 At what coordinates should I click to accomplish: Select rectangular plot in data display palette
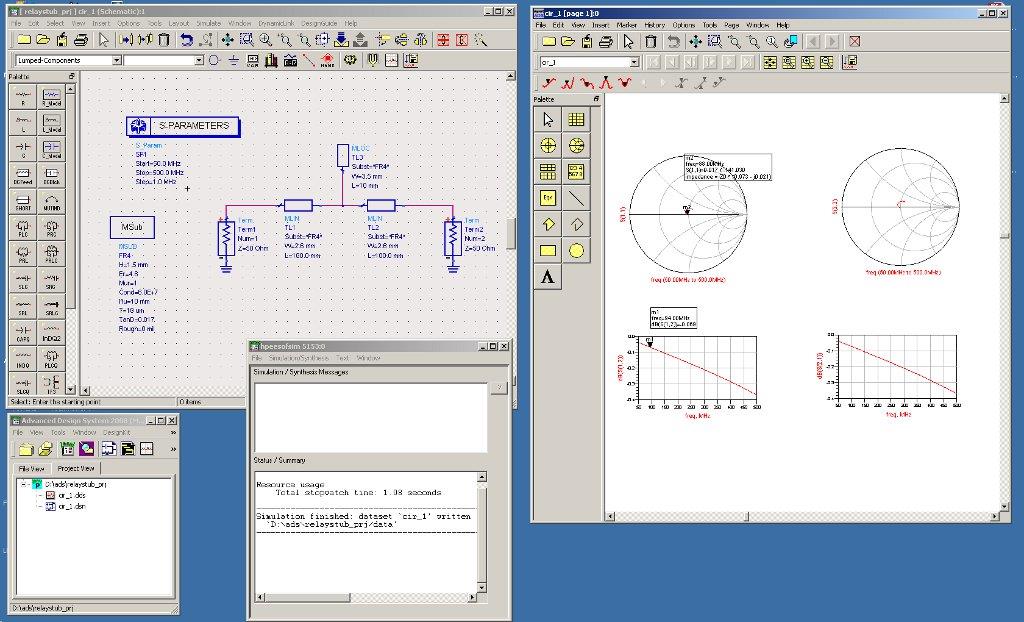pos(576,120)
